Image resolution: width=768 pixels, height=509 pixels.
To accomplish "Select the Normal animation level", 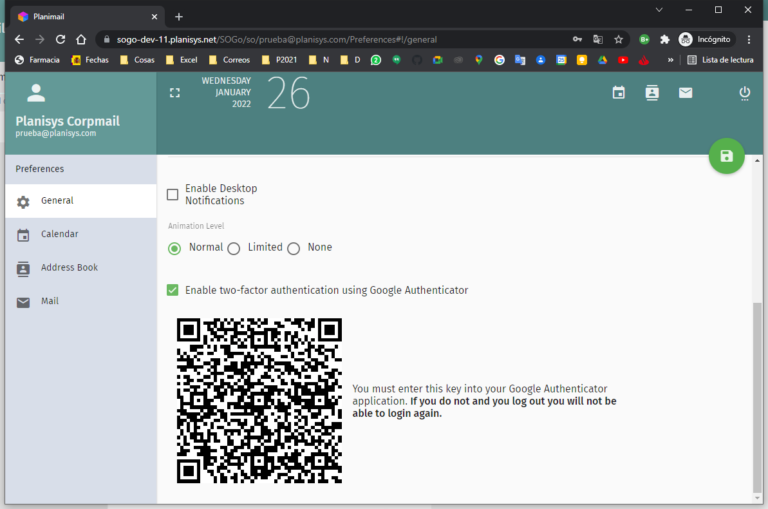I will [174, 248].
